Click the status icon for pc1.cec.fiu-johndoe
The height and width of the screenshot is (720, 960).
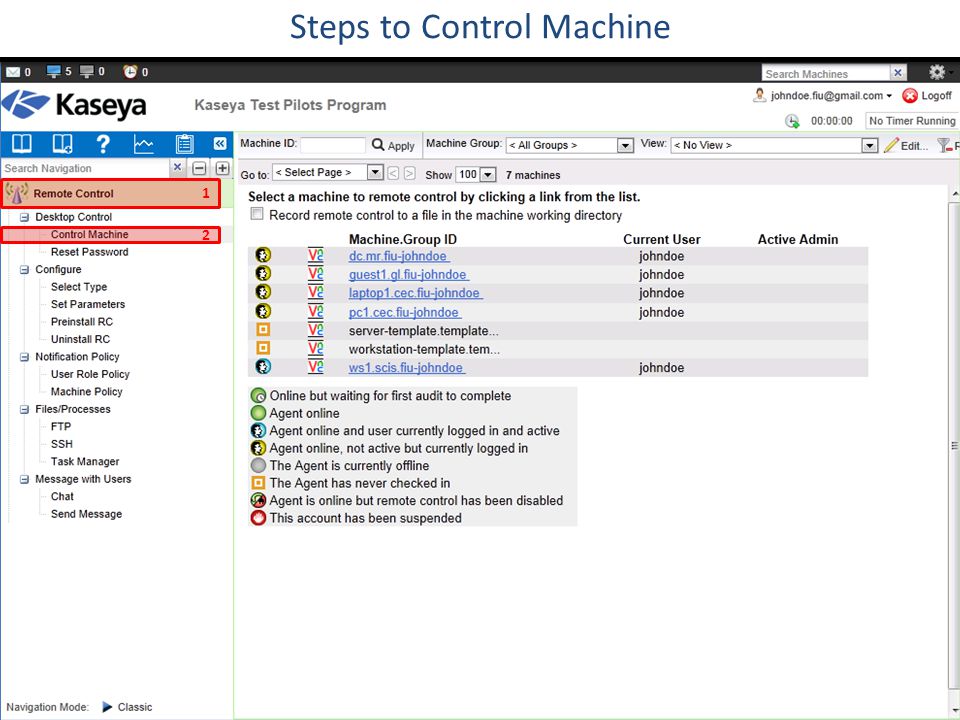click(263, 311)
